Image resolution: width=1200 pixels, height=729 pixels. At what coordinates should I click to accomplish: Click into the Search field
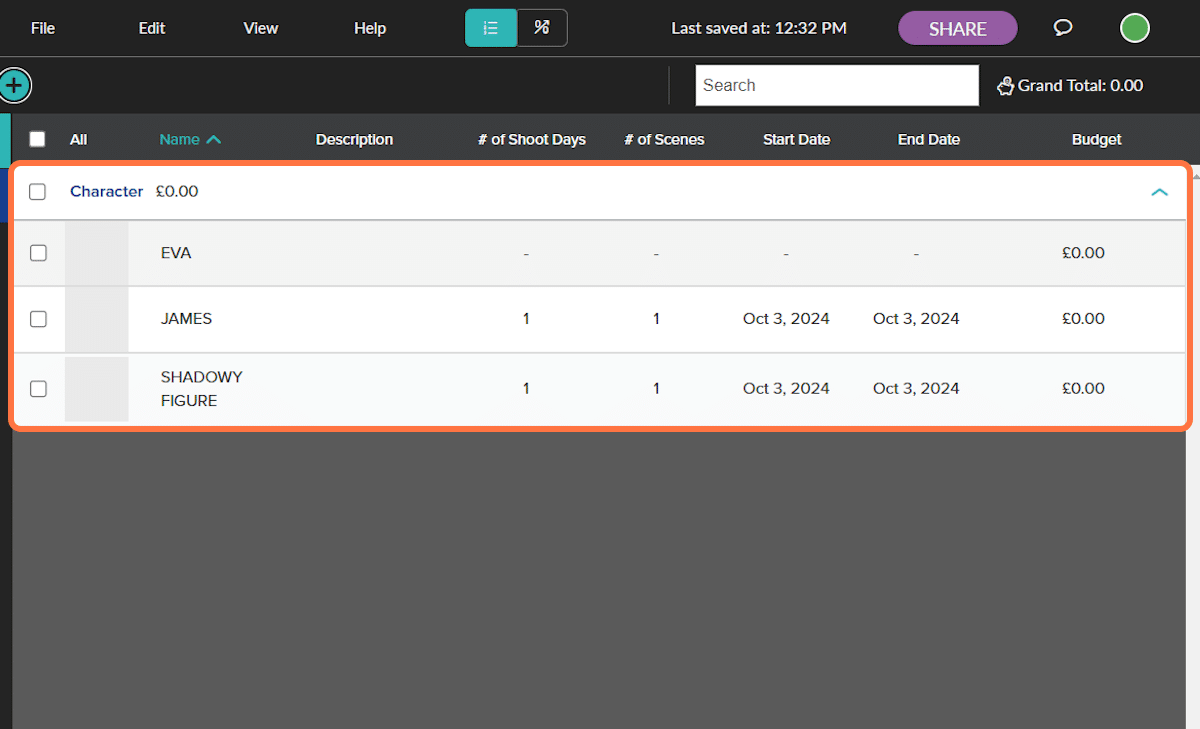click(x=836, y=86)
